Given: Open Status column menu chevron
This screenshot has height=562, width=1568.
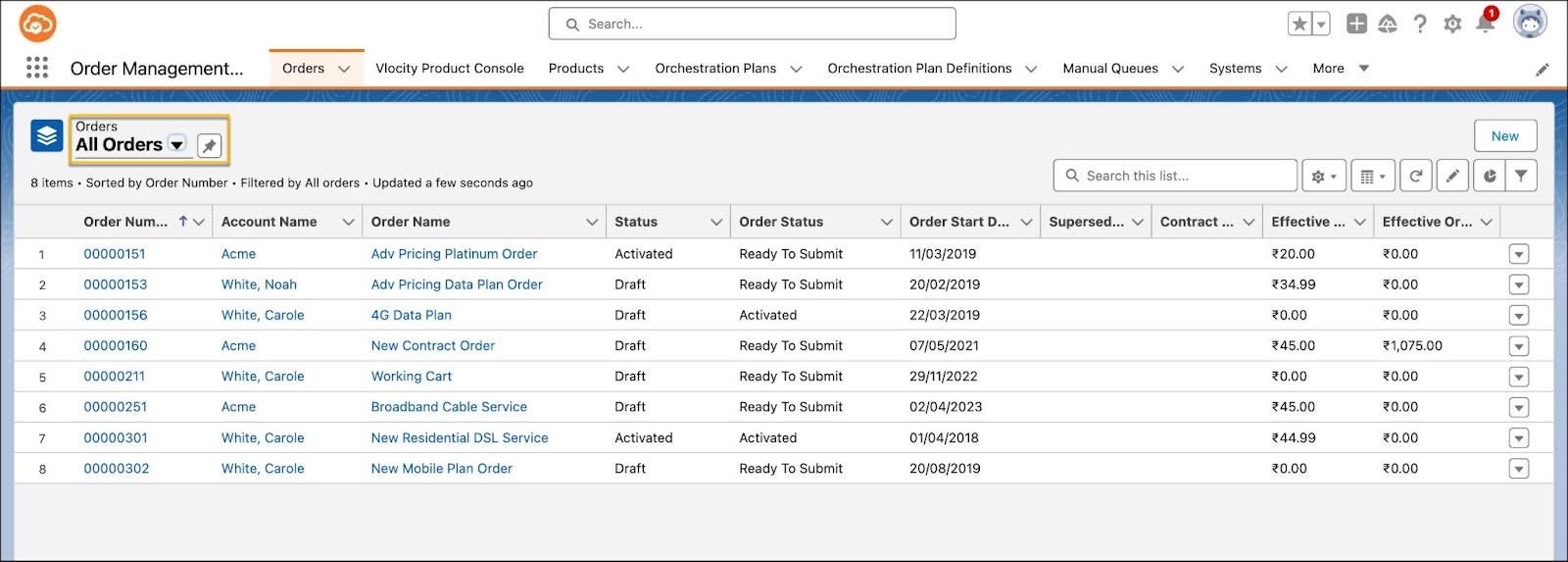Looking at the screenshot, I should pyautogui.click(x=716, y=222).
